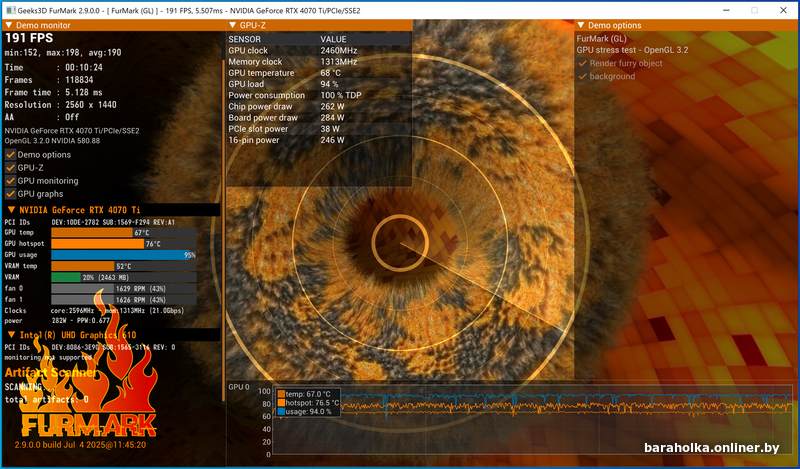Screen dimensions: 800x469
Task: Click the FurMark (GL) label in Demo options
Action: pyautogui.click(x=602, y=39)
